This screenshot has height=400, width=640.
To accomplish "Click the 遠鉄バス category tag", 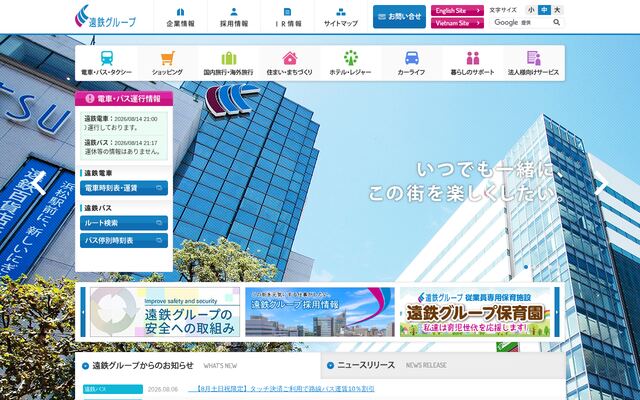I will point(113,389).
